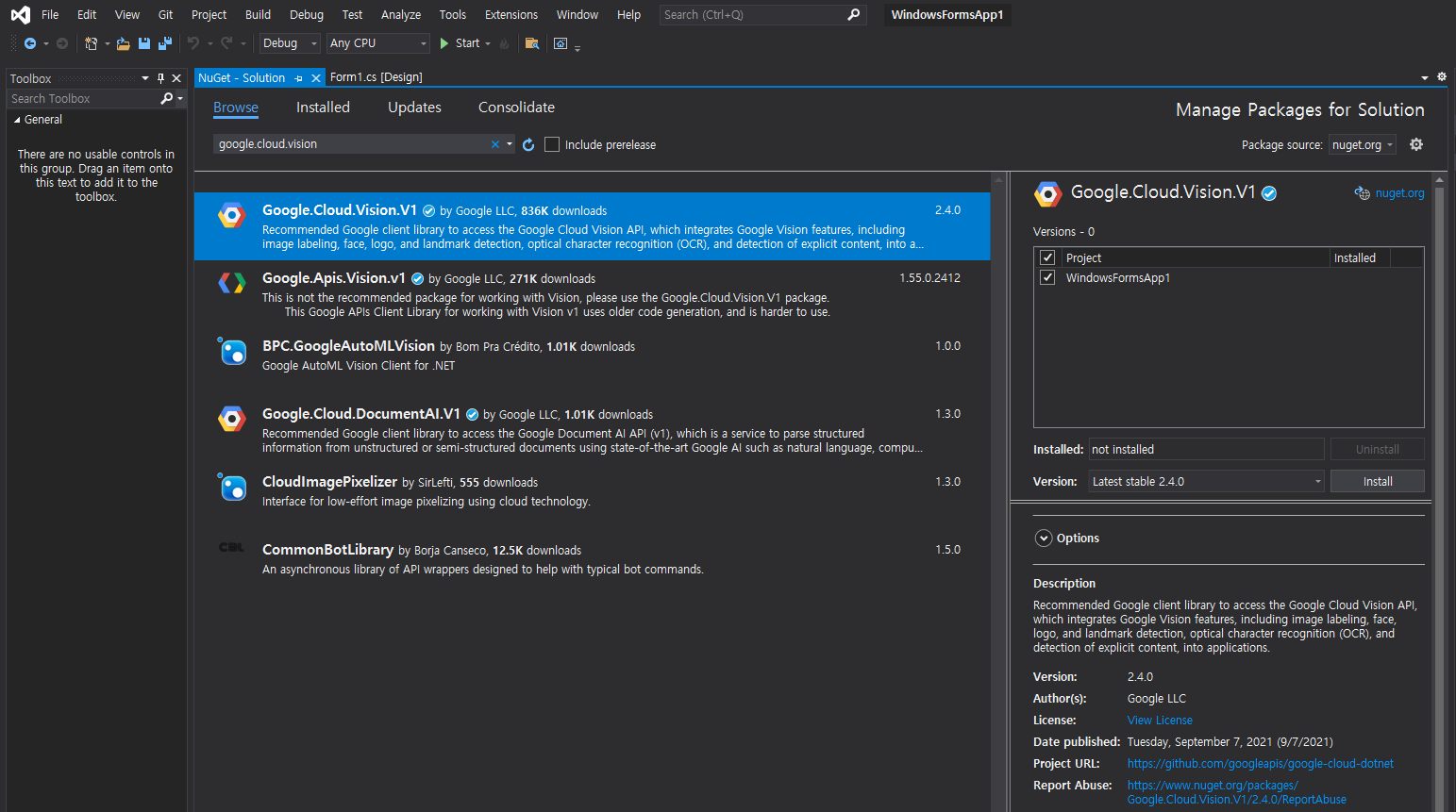Screen dimensions: 1456x812
Task: Switch to the Updates tab
Action: coord(414,108)
